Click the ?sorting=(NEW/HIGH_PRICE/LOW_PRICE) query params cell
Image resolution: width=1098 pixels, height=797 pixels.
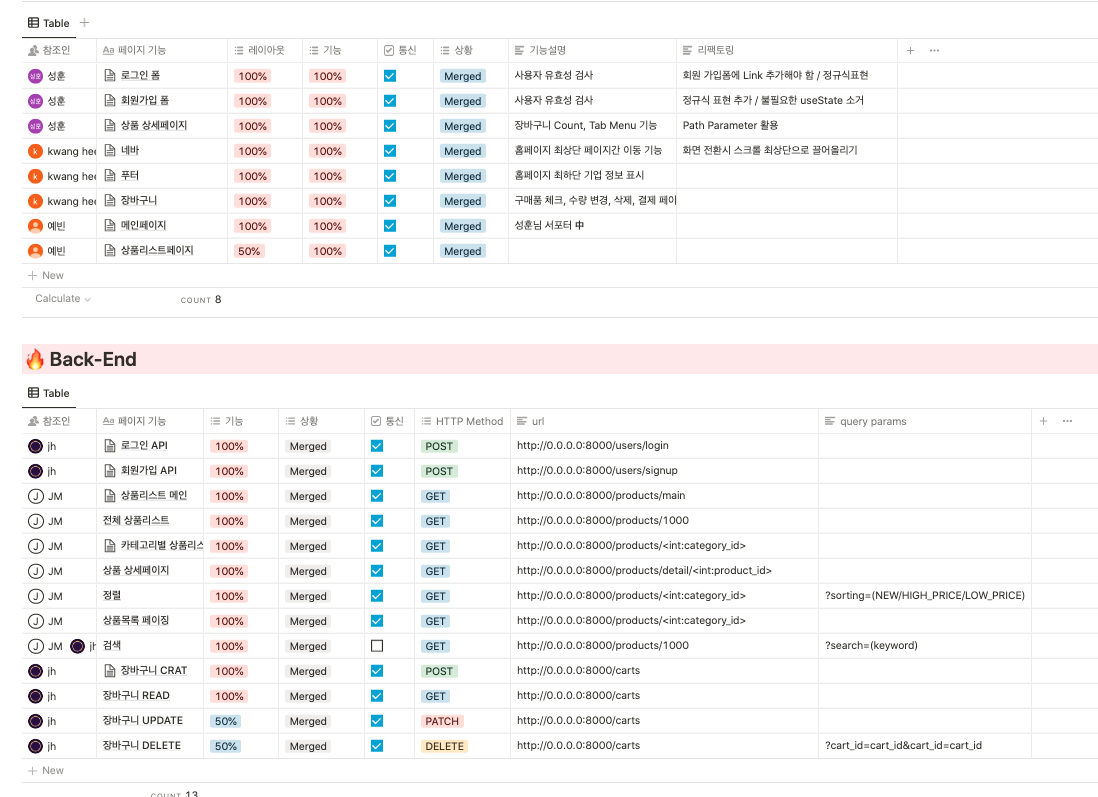click(924, 595)
